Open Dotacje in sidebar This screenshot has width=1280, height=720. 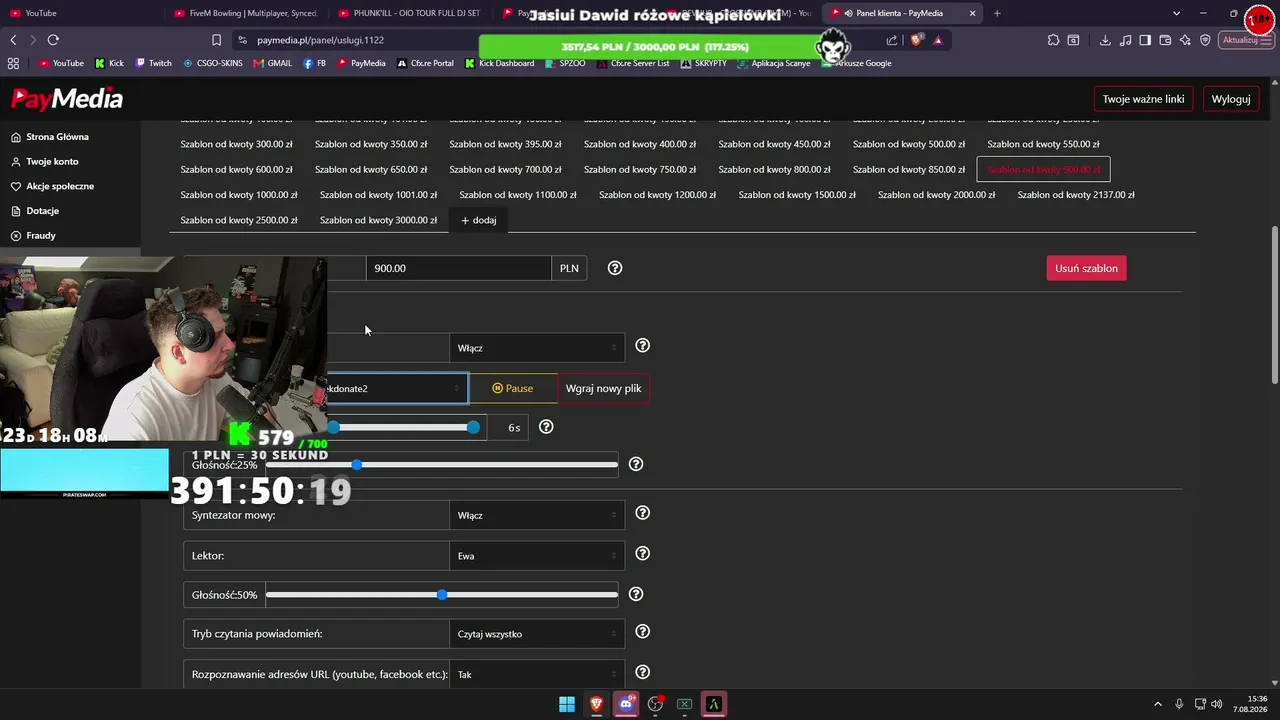pyautogui.click(x=42, y=211)
